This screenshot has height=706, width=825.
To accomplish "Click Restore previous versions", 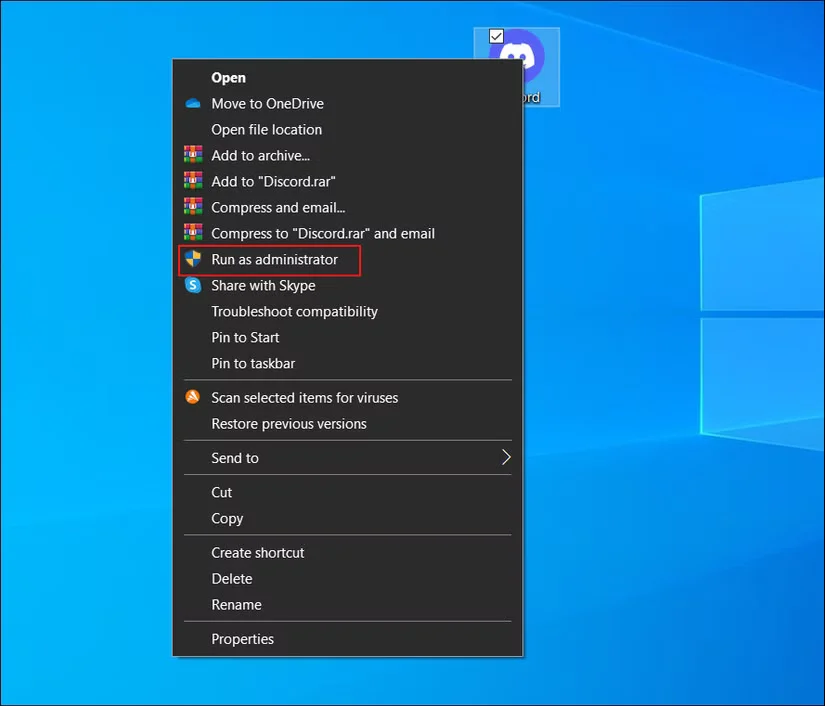I will [288, 424].
